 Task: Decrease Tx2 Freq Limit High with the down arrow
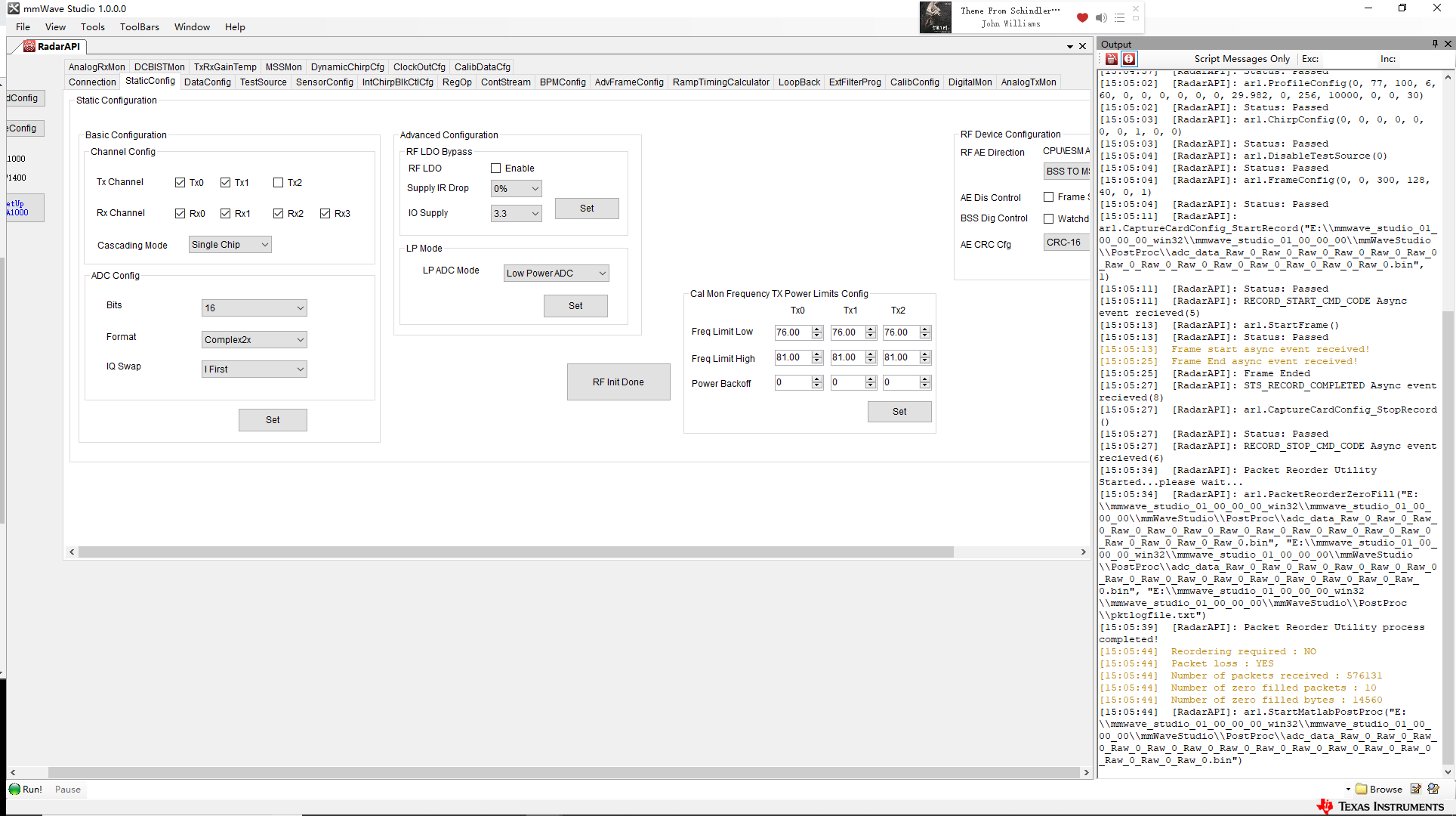(x=925, y=360)
